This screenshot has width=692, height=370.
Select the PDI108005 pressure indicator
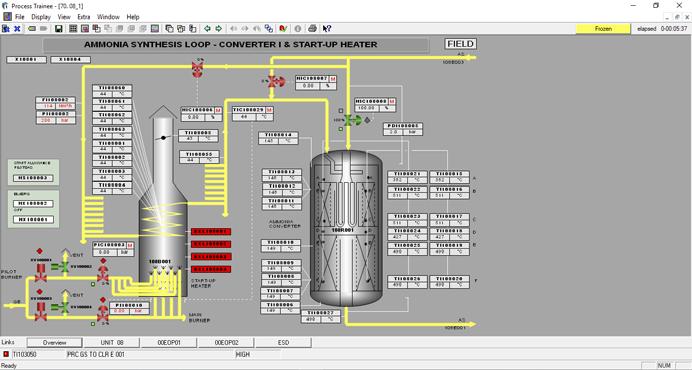coord(403,129)
